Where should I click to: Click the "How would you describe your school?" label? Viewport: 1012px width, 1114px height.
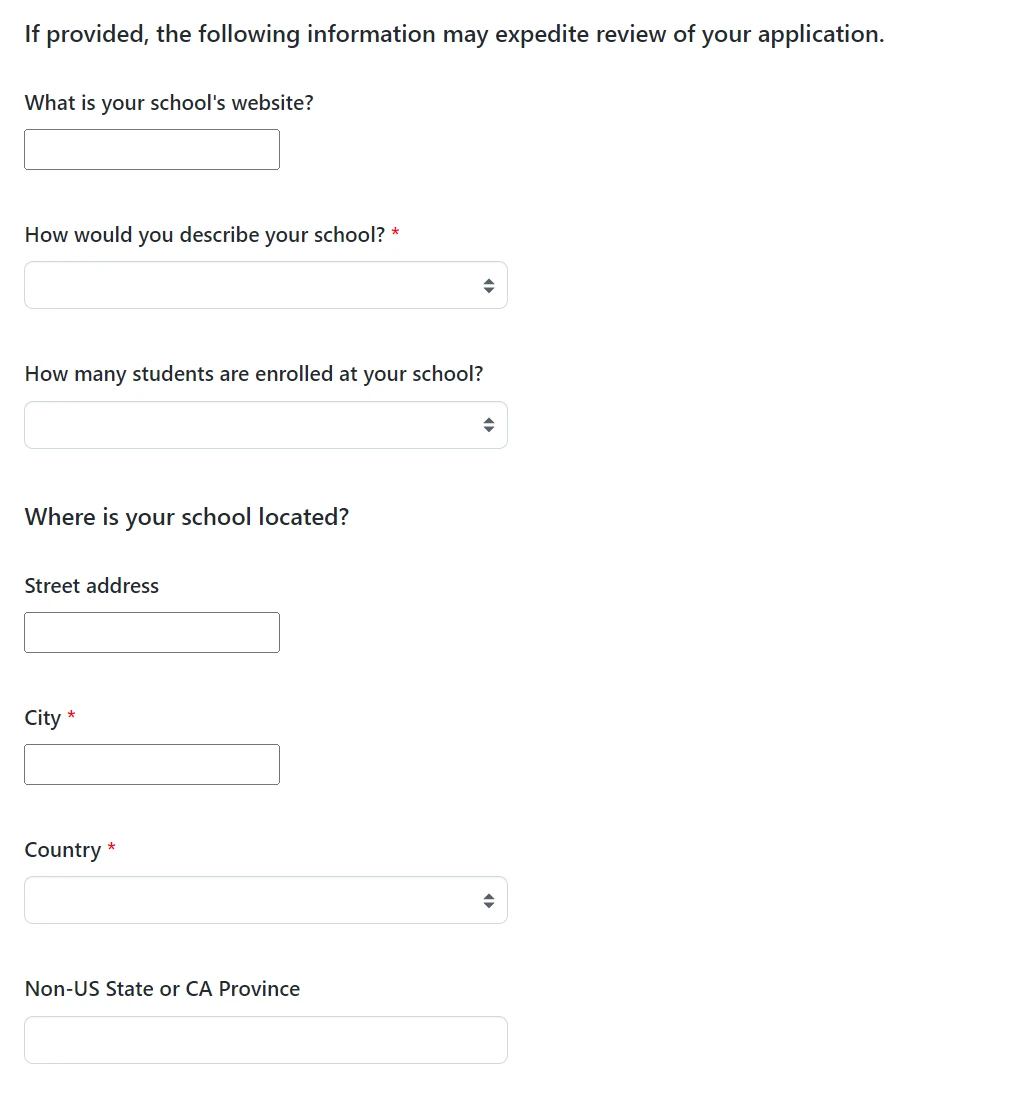(205, 235)
